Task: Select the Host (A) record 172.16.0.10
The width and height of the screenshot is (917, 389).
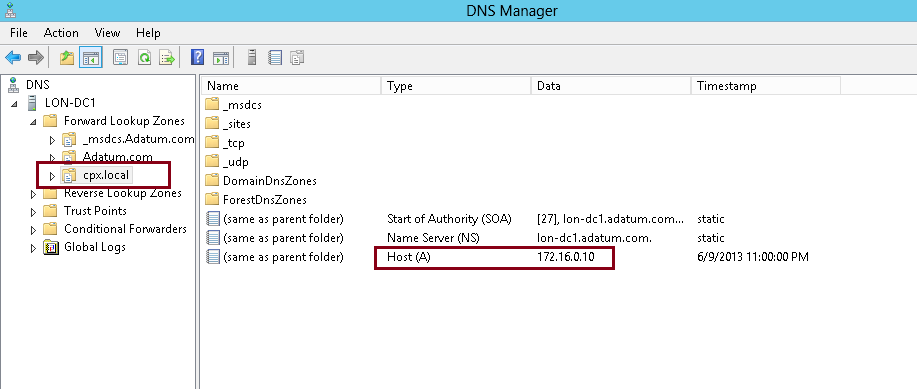Action: (x=506, y=257)
